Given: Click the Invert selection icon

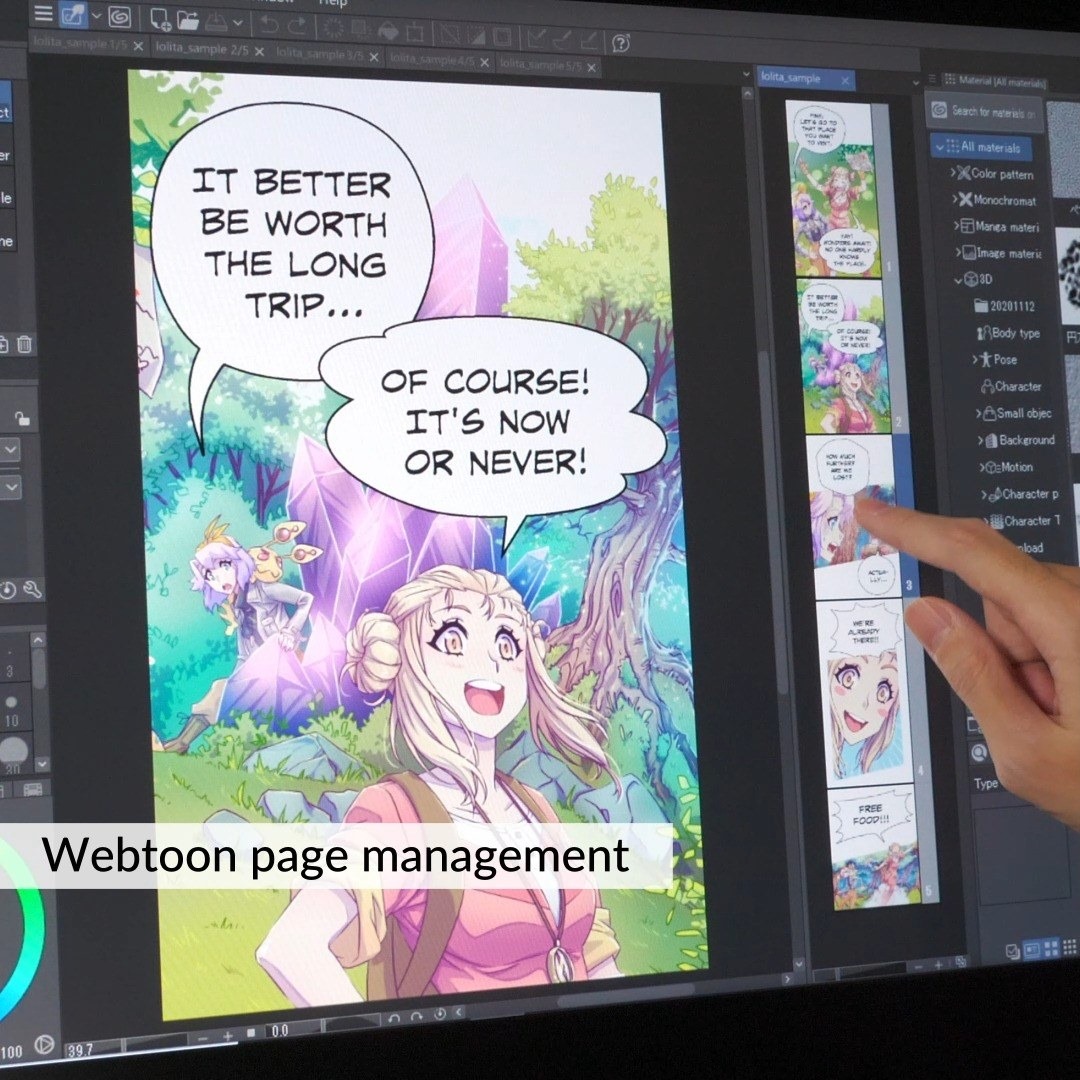Looking at the screenshot, I should pyautogui.click(x=476, y=35).
